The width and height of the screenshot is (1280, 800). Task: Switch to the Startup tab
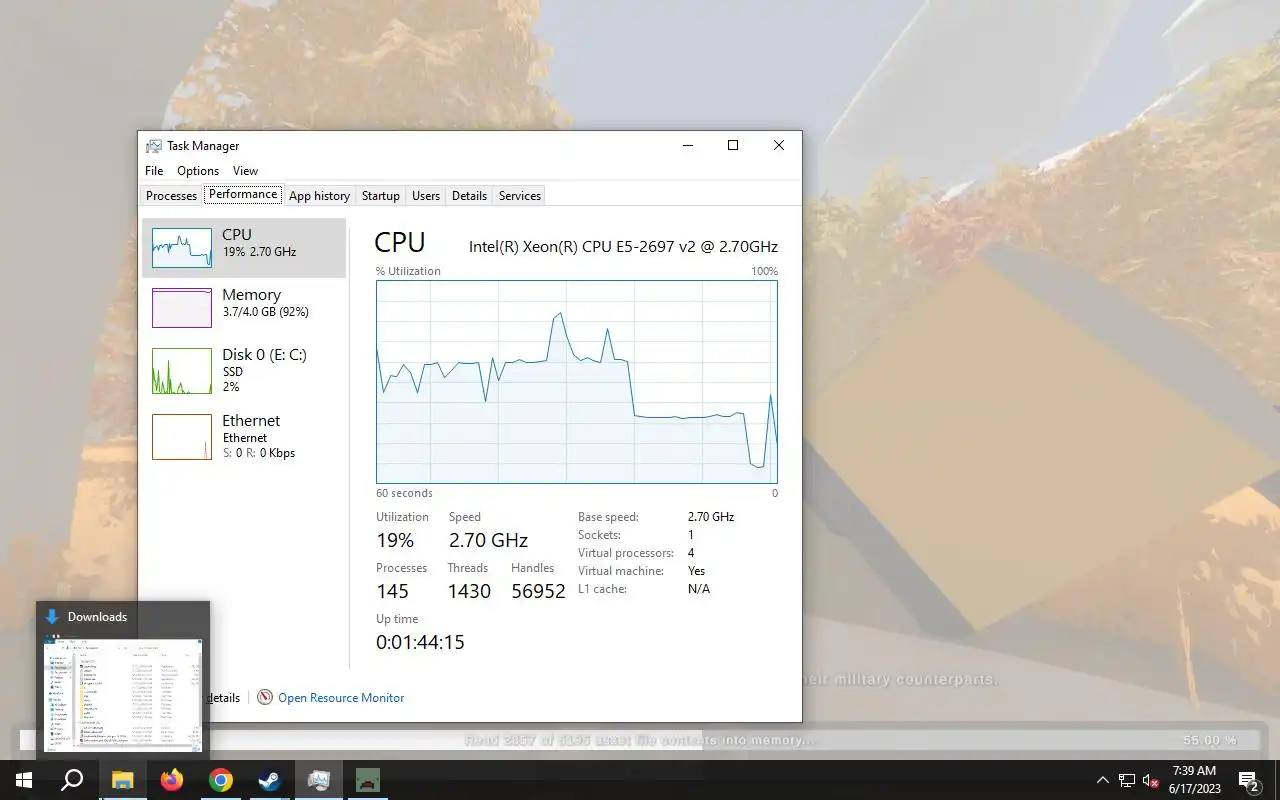[x=381, y=196]
